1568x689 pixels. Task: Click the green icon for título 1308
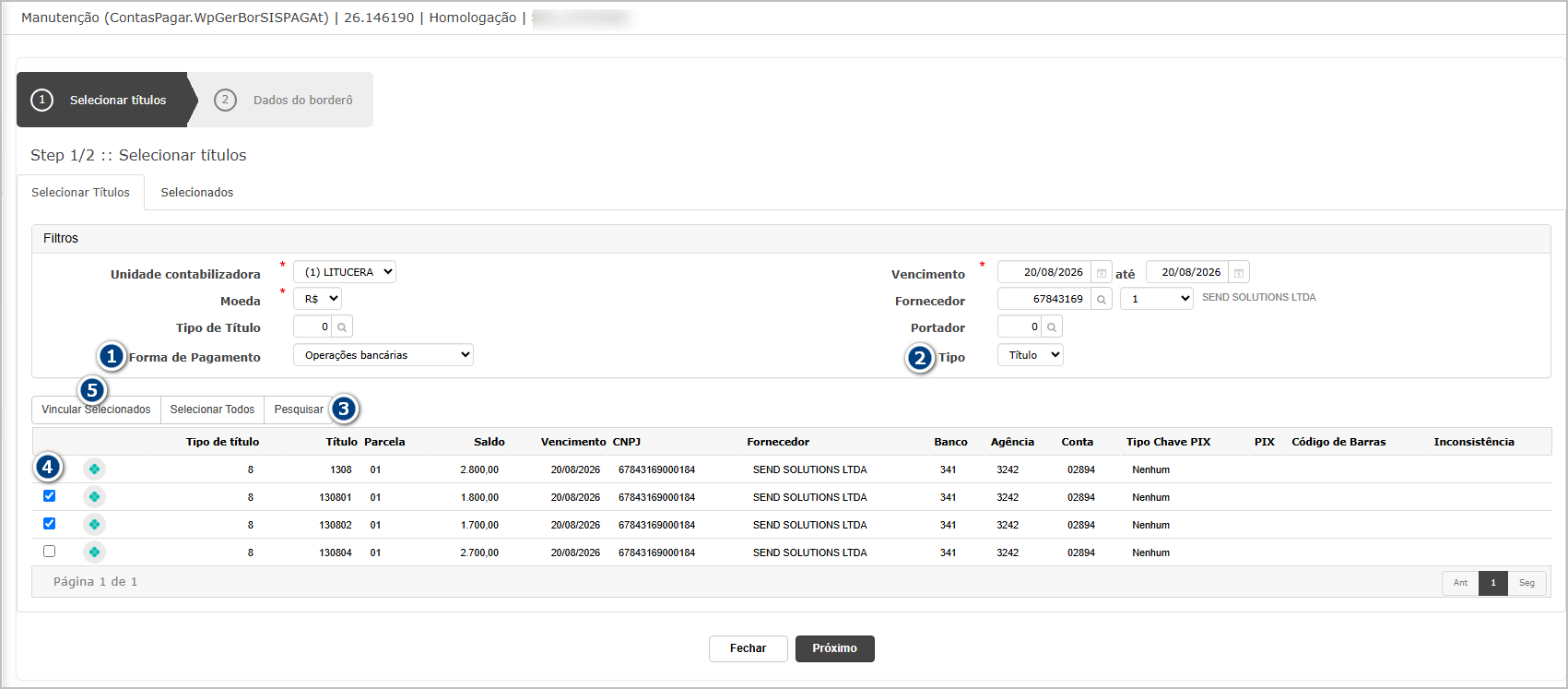click(x=94, y=469)
